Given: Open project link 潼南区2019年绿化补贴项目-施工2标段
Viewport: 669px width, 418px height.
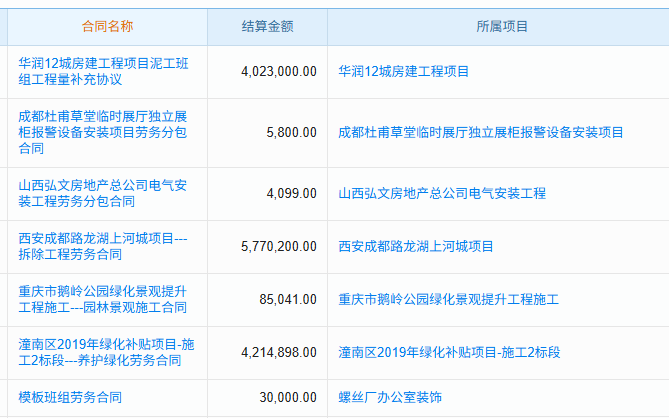Looking at the screenshot, I should coord(449,352).
